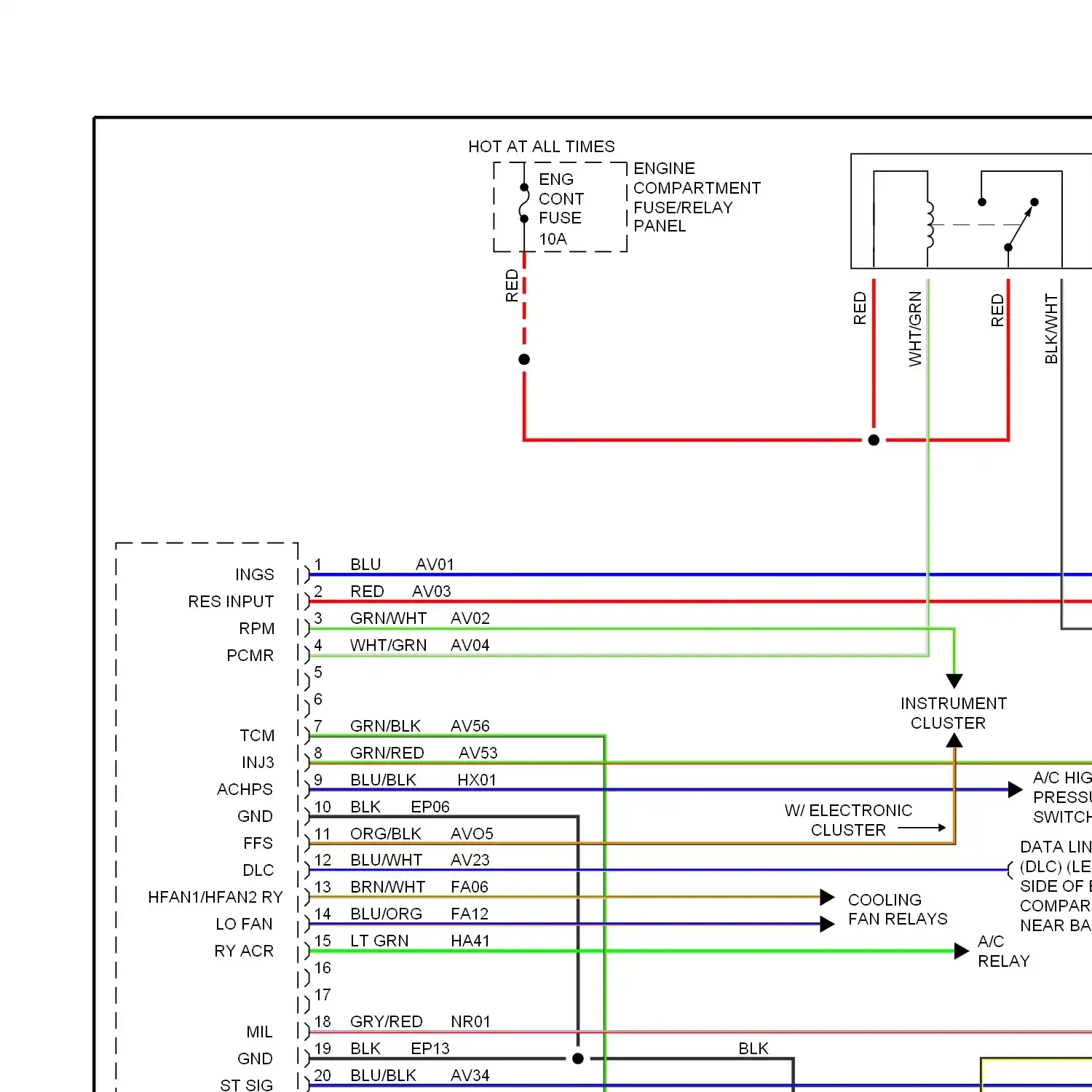This screenshot has height=1092, width=1092.
Task: Select the AVO5 circuit code
Action: pos(472,834)
